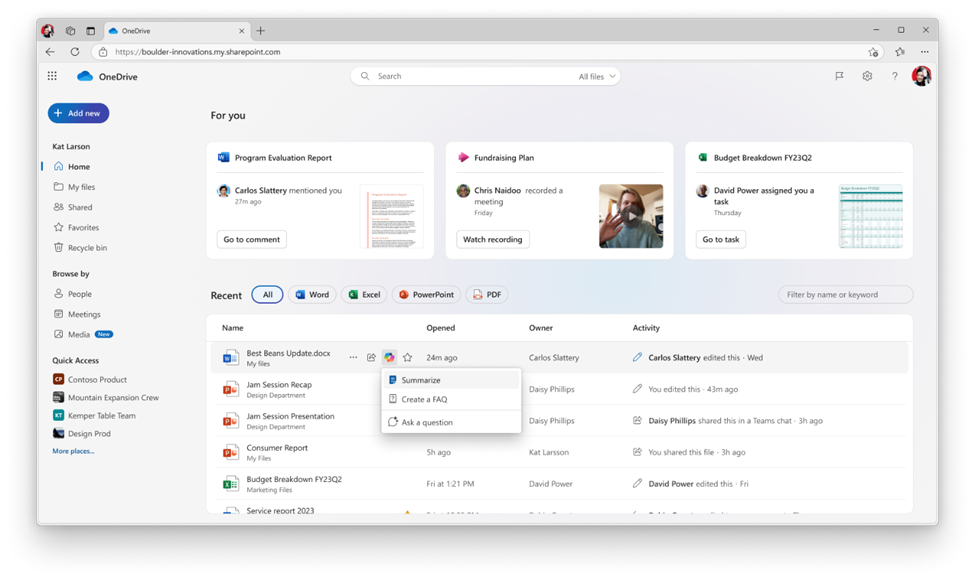Image resolution: width=975 pixels, height=580 pixels.
Task: Click the Filter by name or keyword field
Action: [x=845, y=294]
